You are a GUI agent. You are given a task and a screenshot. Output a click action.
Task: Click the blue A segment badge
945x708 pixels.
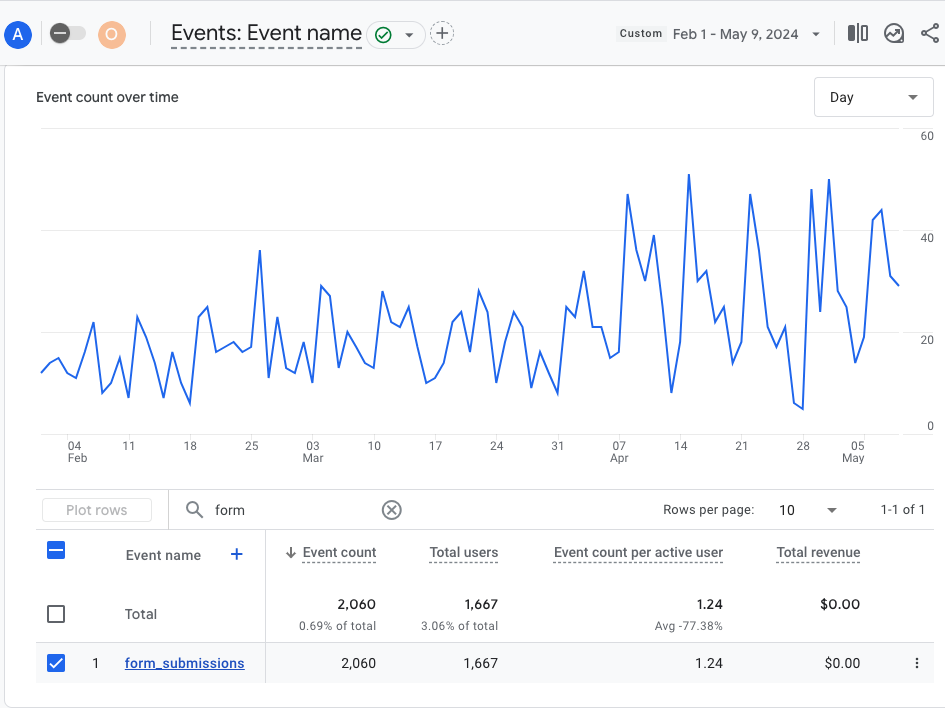pyautogui.click(x=18, y=34)
